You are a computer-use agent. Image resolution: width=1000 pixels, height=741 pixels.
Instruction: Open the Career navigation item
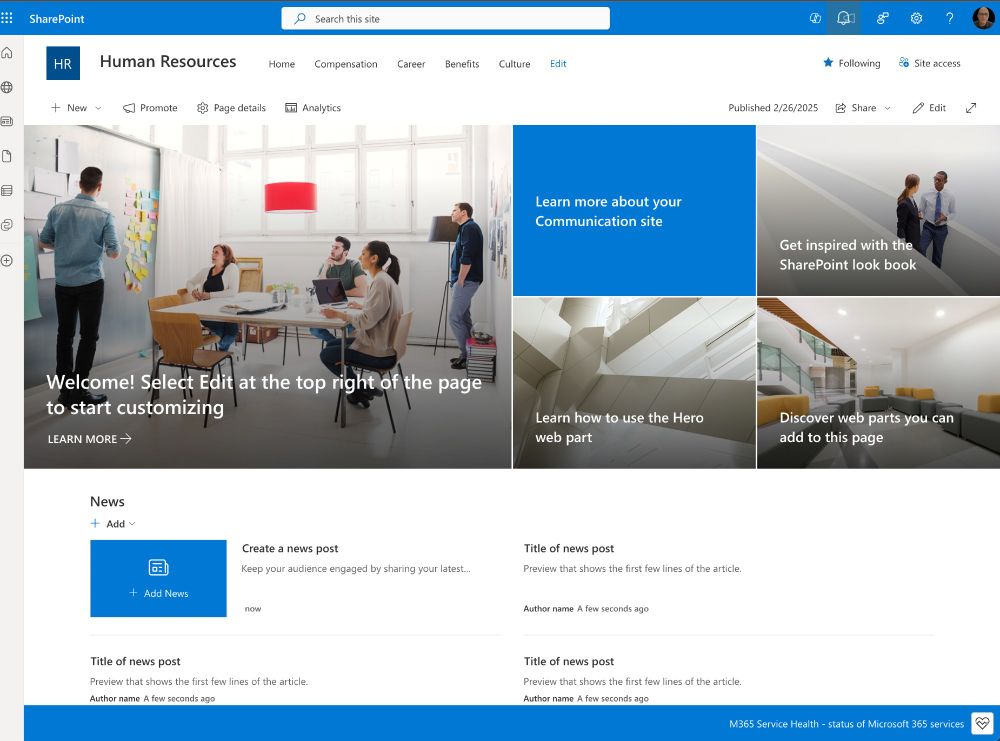tap(411, 64)
